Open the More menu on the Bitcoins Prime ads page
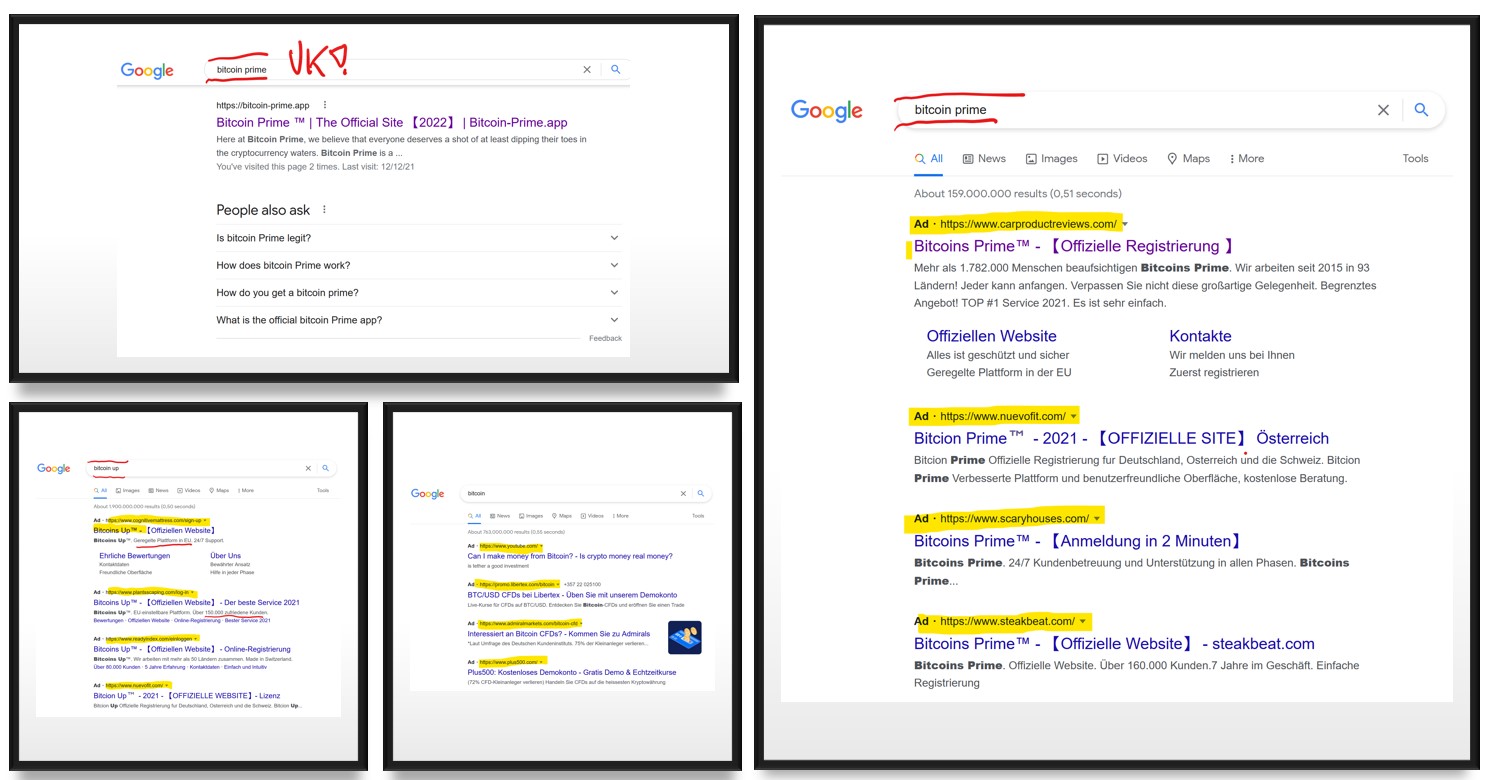The width and height of the screenshot is (1490, 780). (1246, 158)
